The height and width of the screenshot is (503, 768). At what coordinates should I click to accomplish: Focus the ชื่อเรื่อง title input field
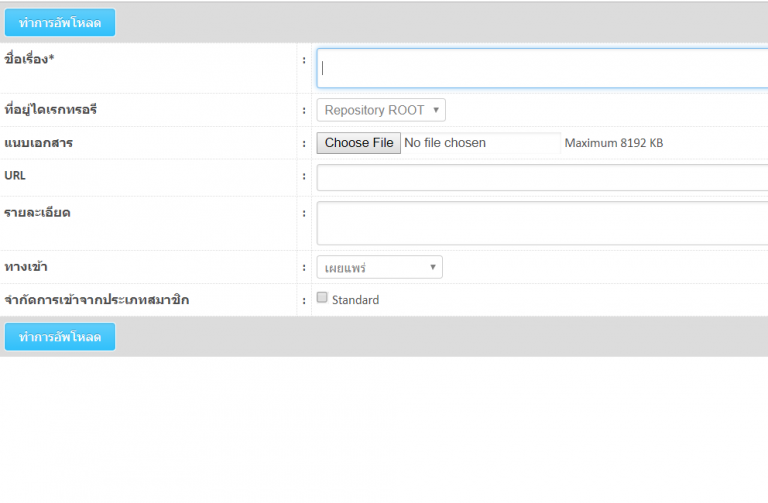[x=542, y=68]
